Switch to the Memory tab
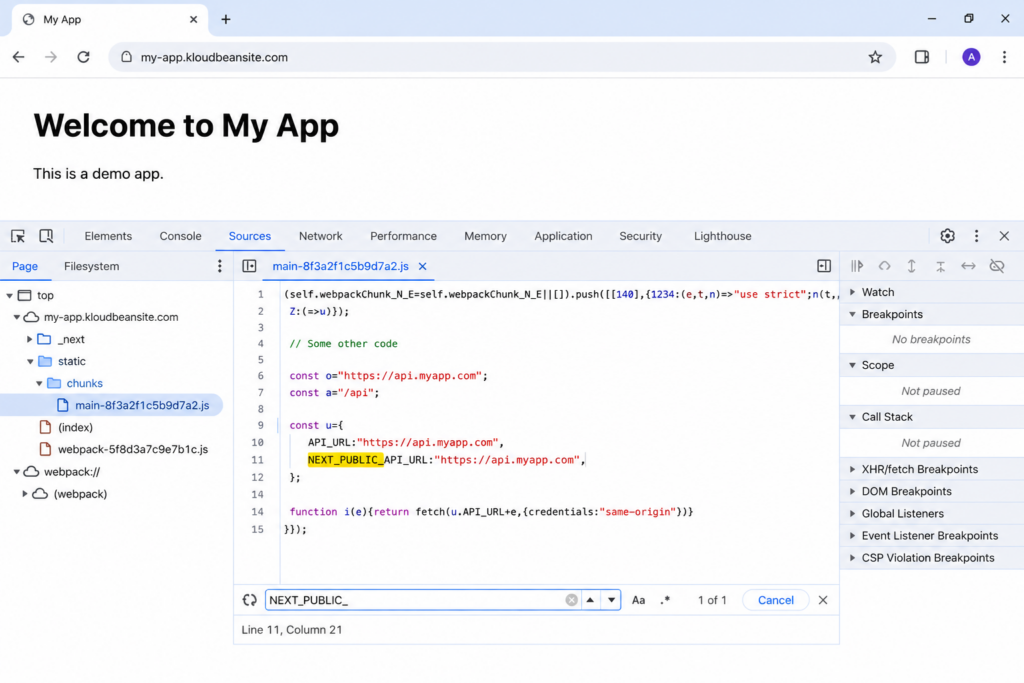Screen dimensions: 1024x683 (485, 236)
